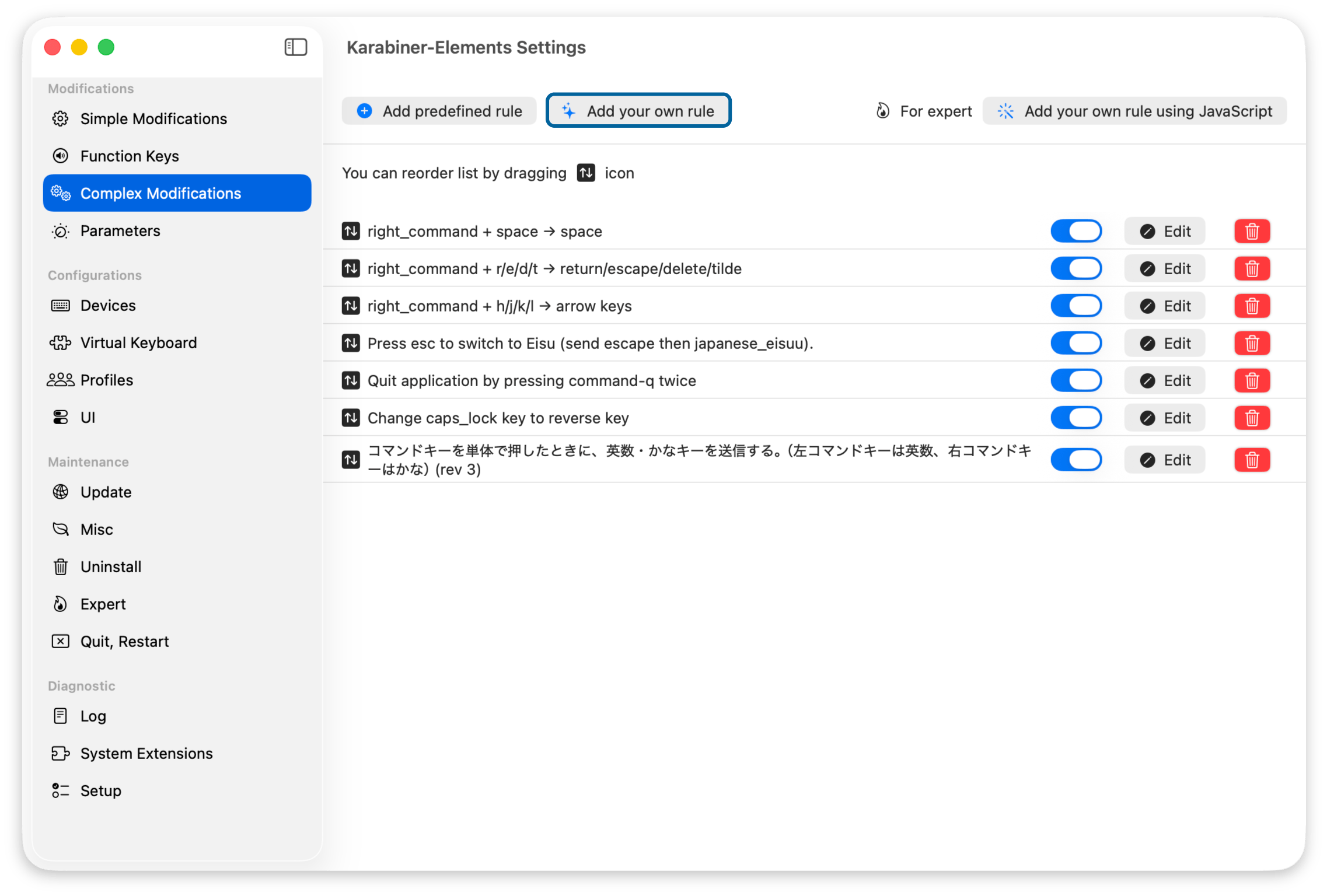1327x896 pixels.
Task: Open Parameters section
Action: 177,230
